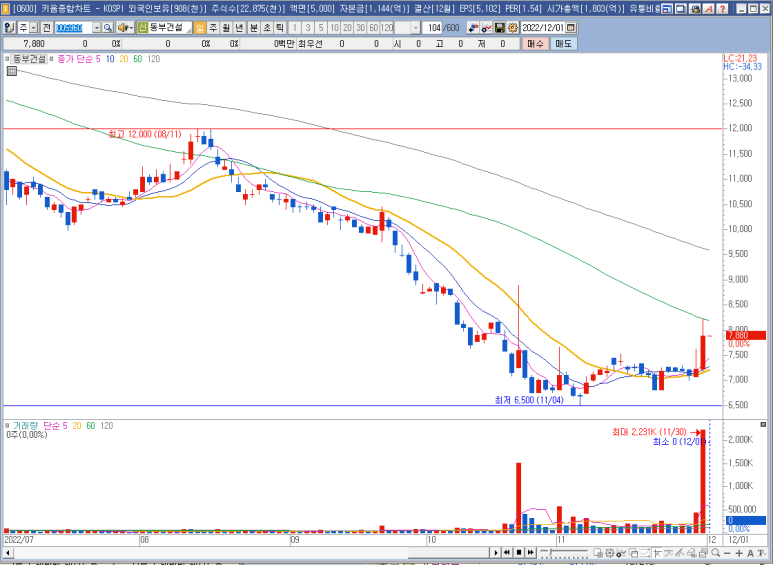773x565 pixels.
Task: Open chart settings gear icon in toolbar
Action: coord(513,28)
